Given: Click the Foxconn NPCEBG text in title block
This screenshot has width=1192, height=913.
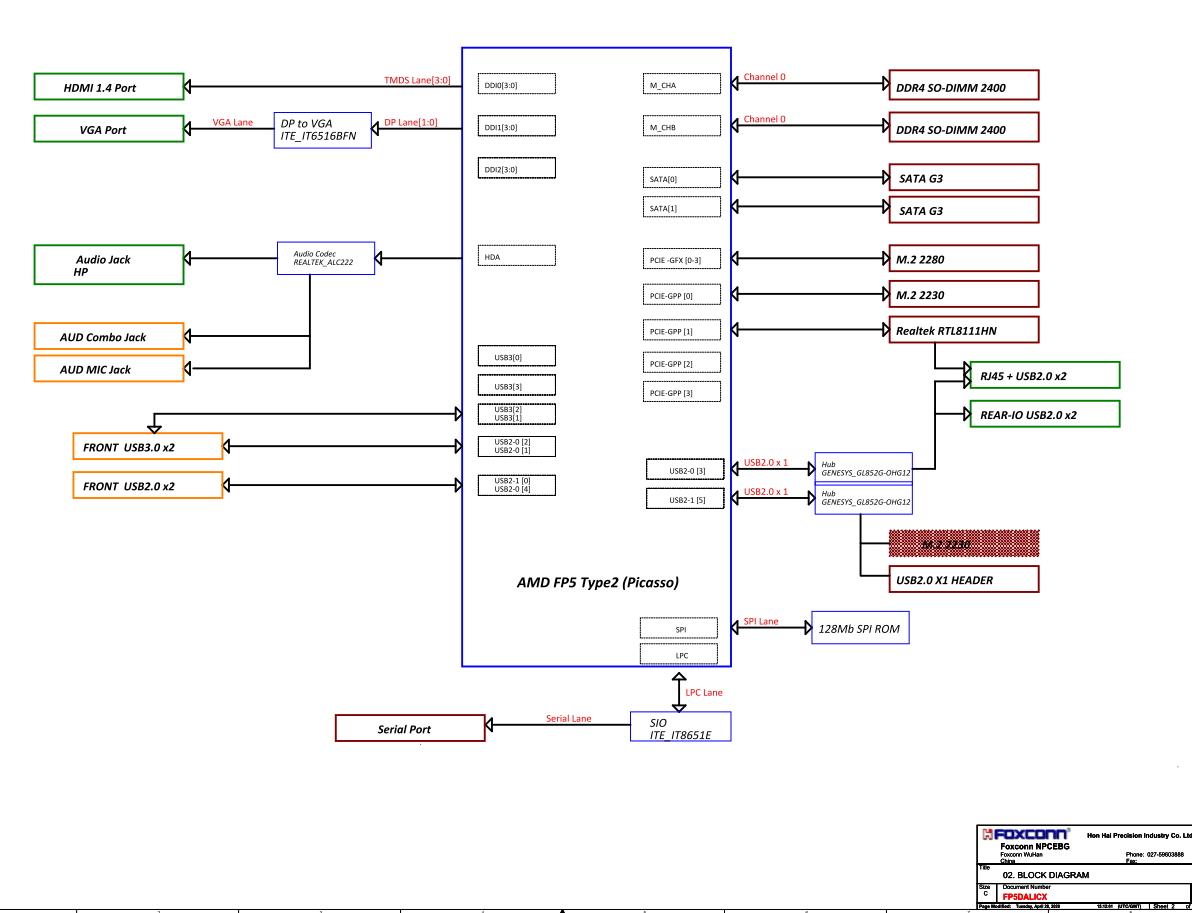Looking at the screenshot, I should tap(1035, 846).
